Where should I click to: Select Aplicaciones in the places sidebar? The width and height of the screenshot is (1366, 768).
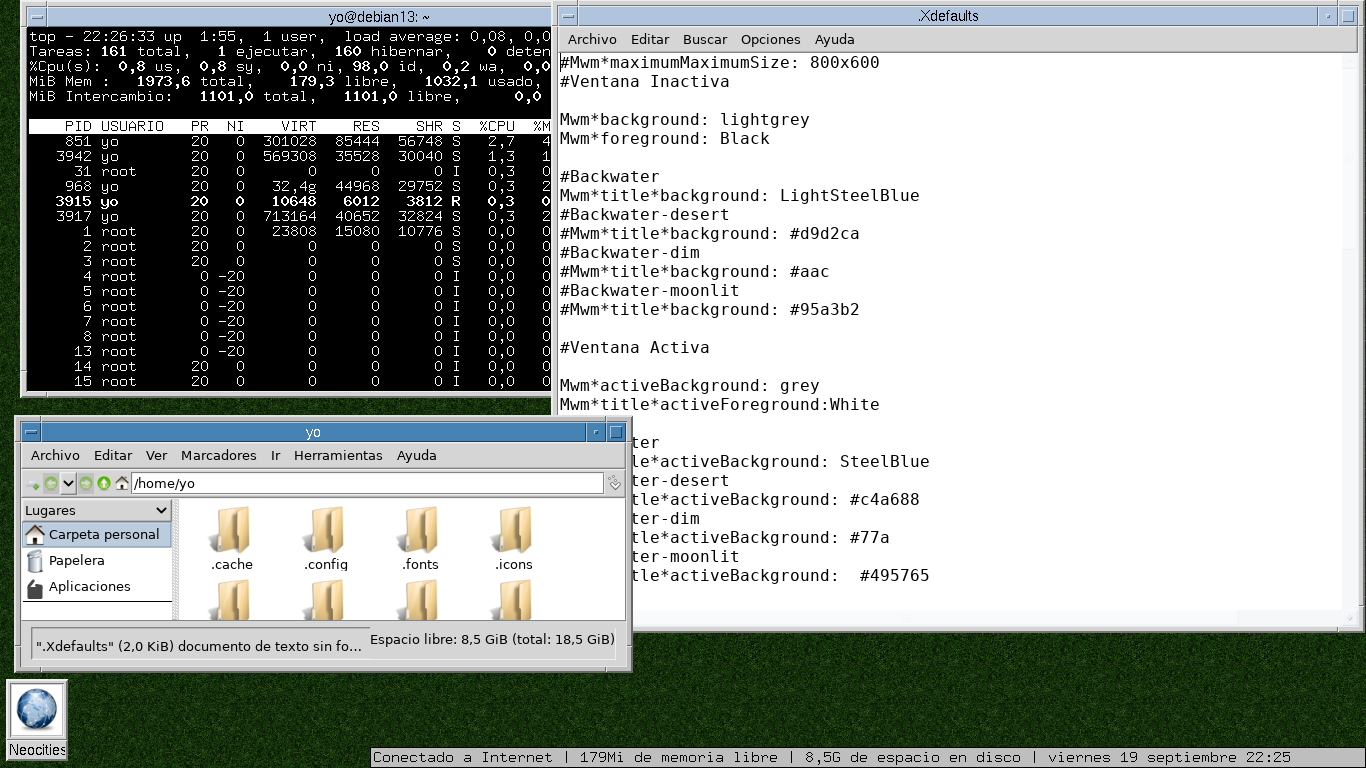point(89,587)
